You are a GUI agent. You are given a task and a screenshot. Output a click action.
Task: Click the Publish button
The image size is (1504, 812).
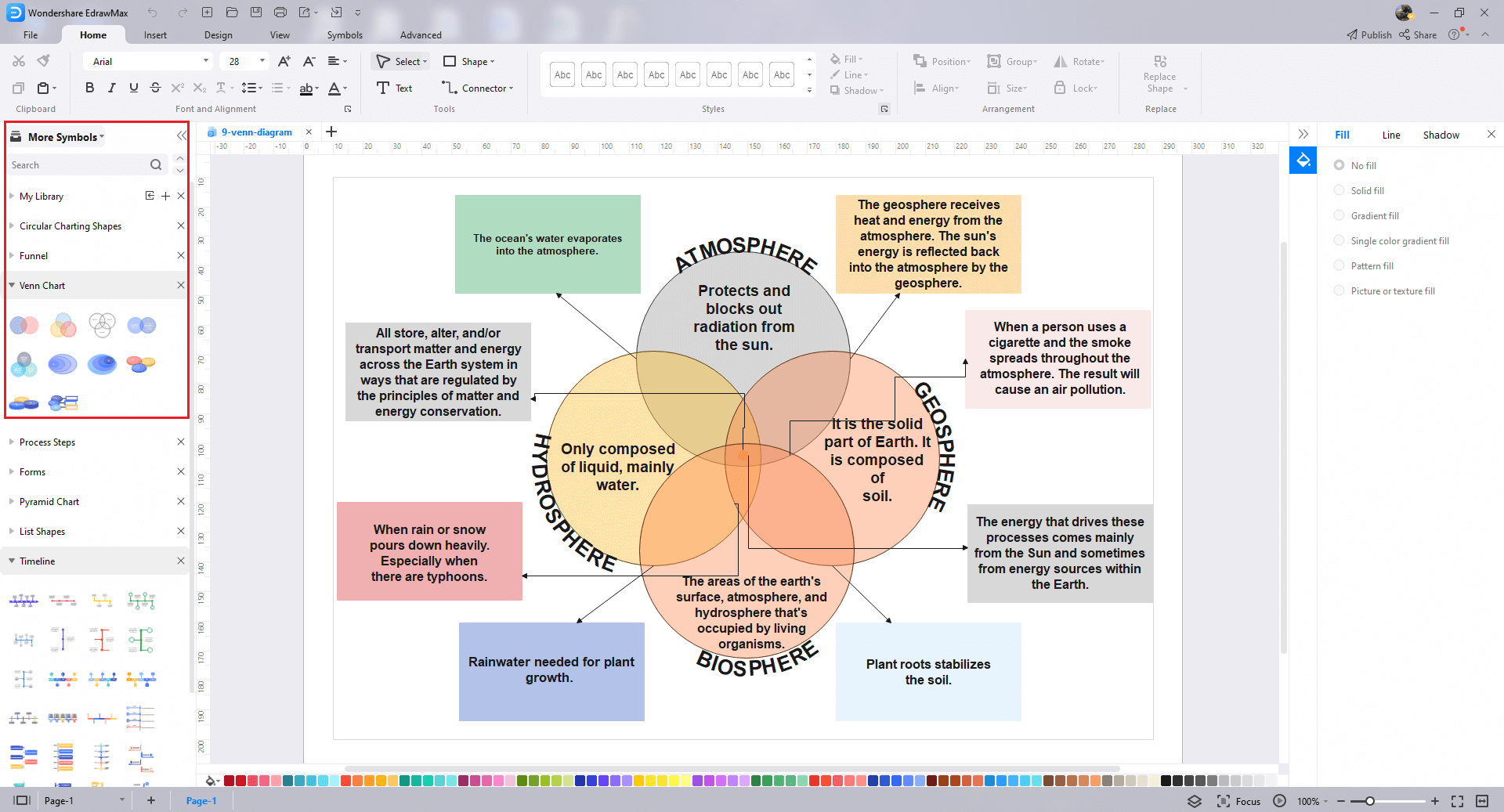[1368, 34]
